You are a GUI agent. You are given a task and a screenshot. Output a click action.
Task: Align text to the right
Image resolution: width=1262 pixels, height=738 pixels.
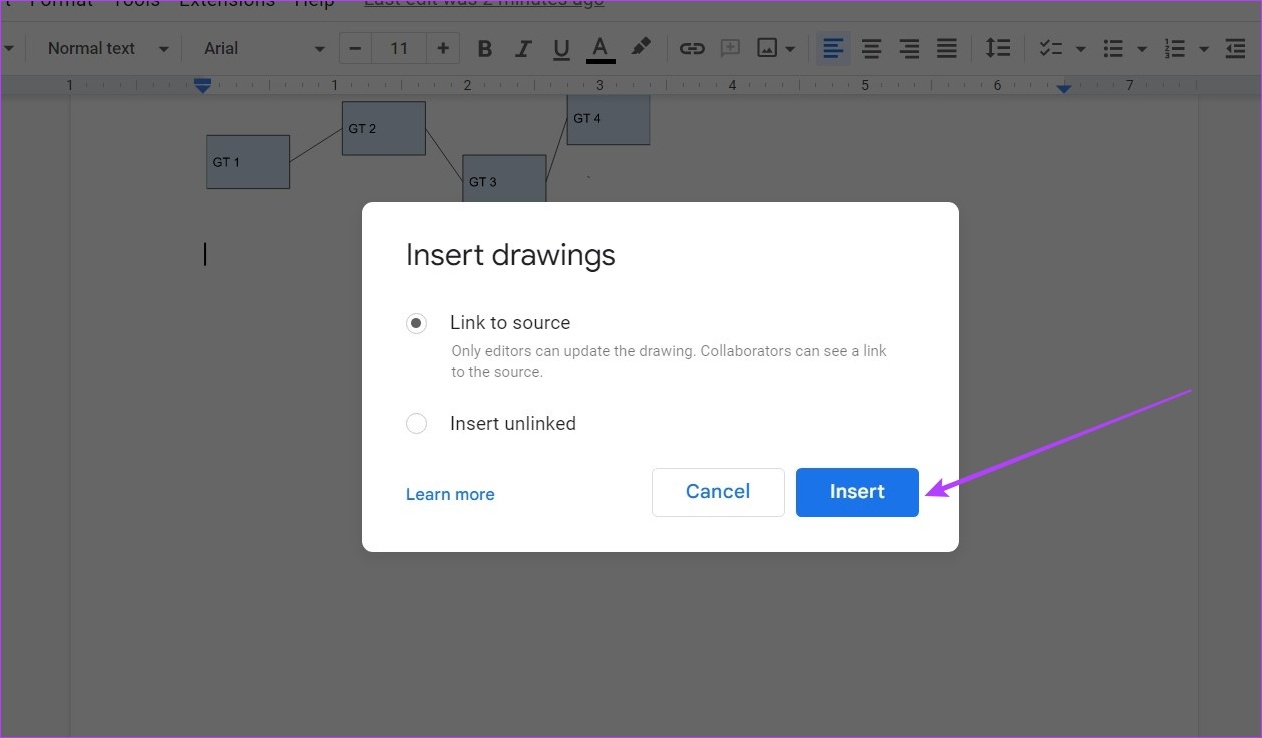[909, 48]
